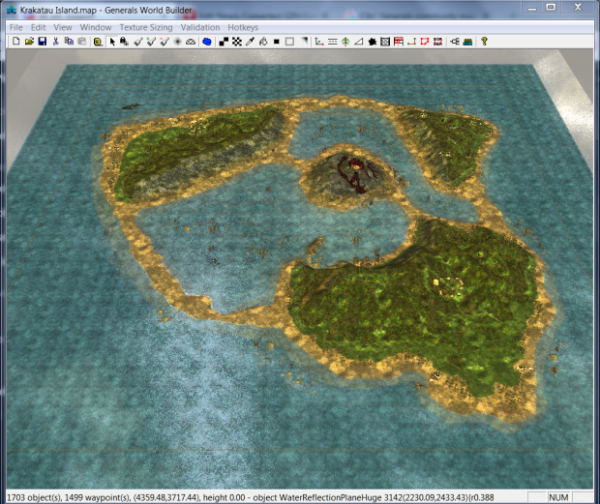Select the tree grove tool
The width and height of the screenshot is (600, 504).
(346, 41)
